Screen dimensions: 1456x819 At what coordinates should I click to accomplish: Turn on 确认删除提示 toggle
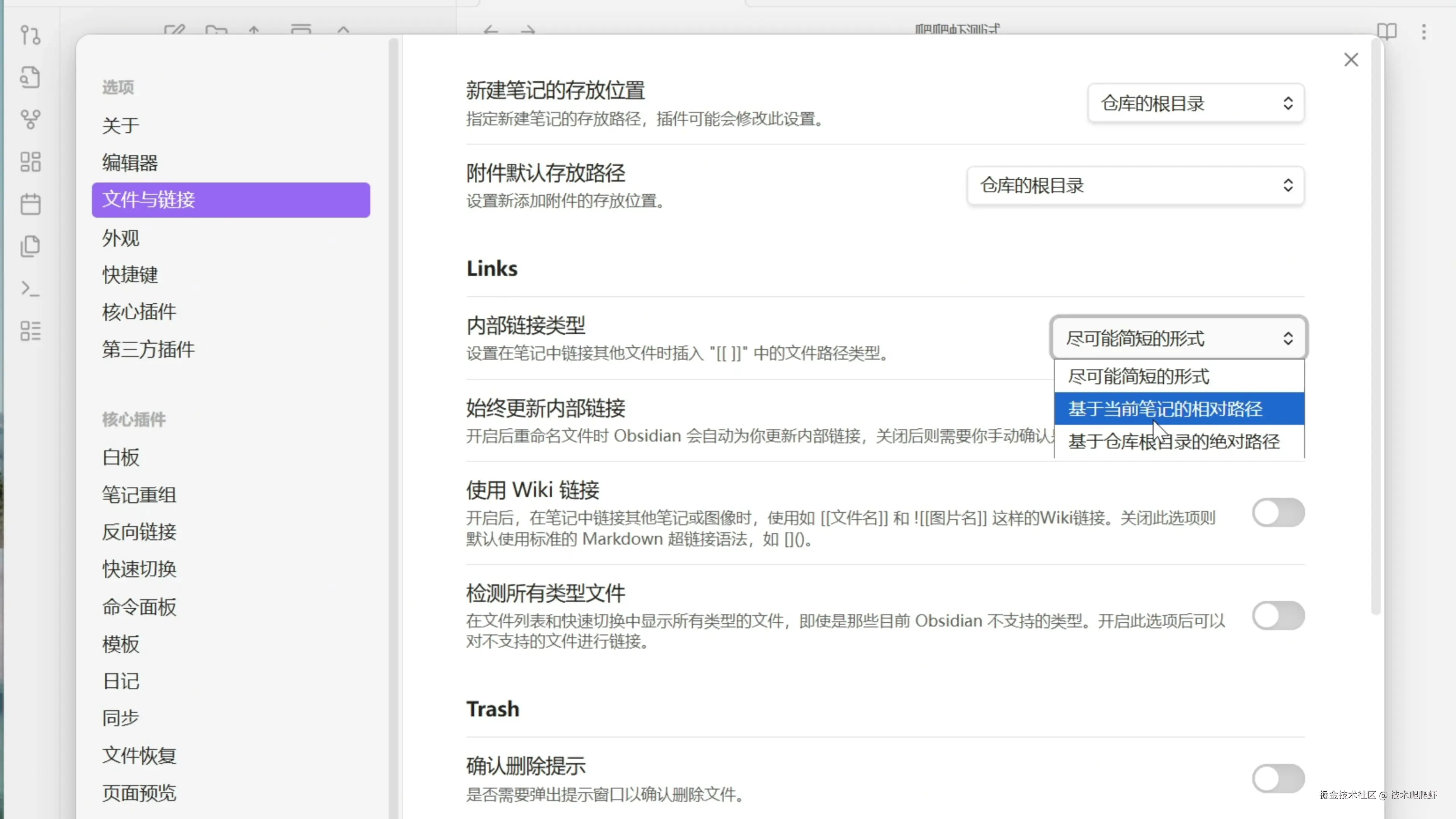point(1278,779)
